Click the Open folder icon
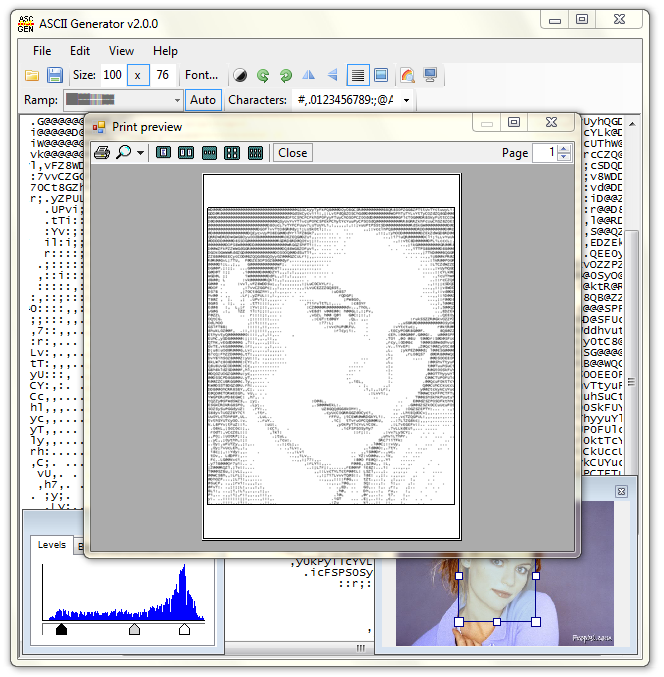This screenshot has height=677, width=664. pyautogui.click(x=32, y=75)
